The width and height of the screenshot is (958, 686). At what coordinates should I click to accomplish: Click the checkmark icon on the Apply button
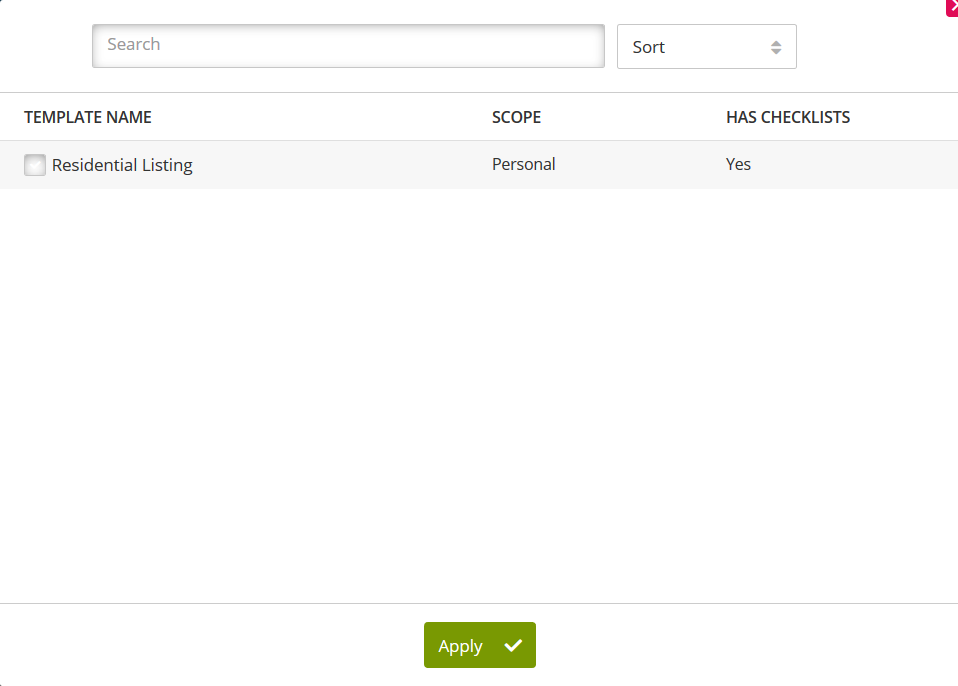click(x=513, y=645)
